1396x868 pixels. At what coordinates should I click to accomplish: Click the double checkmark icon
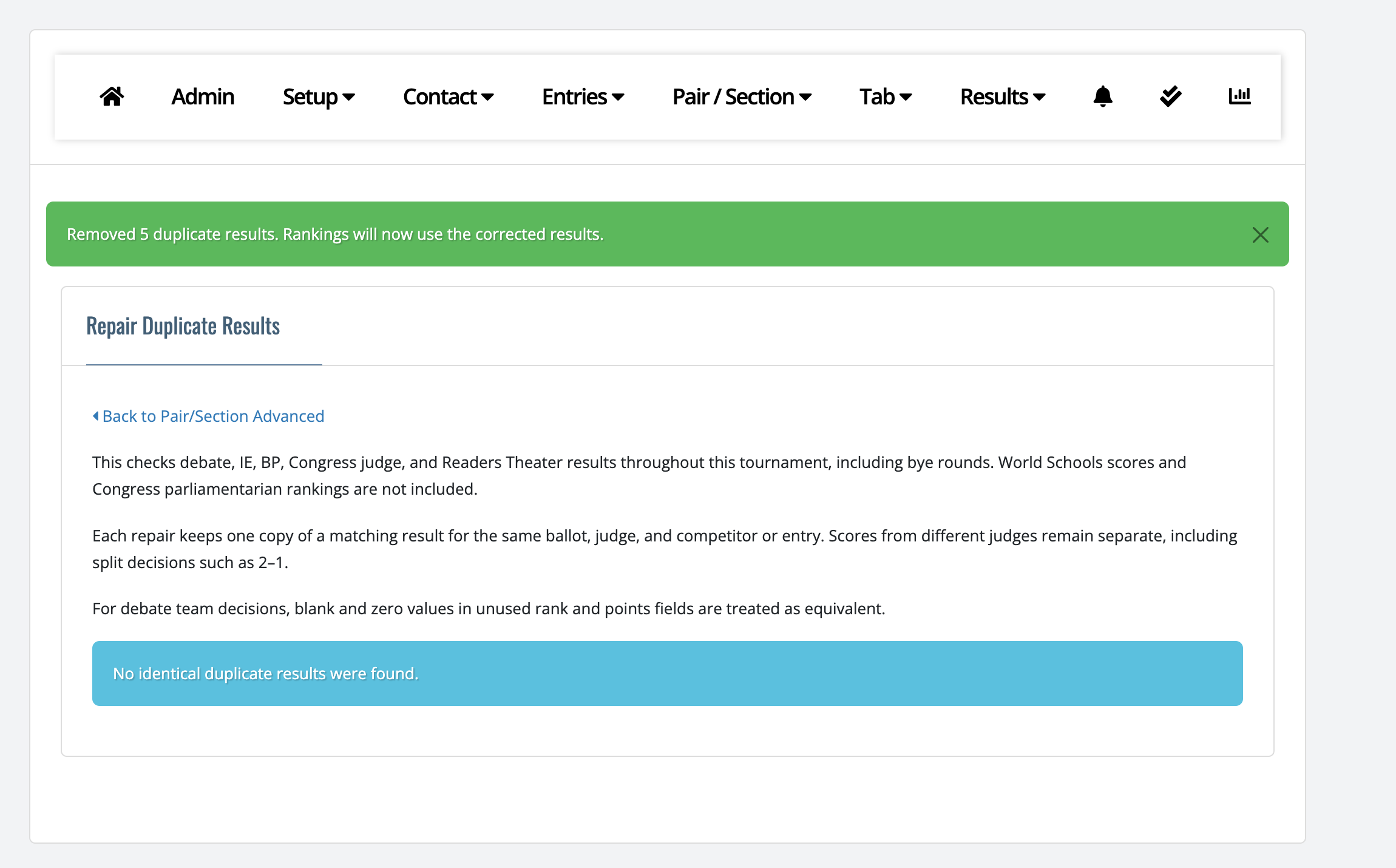coord(1170,97)
